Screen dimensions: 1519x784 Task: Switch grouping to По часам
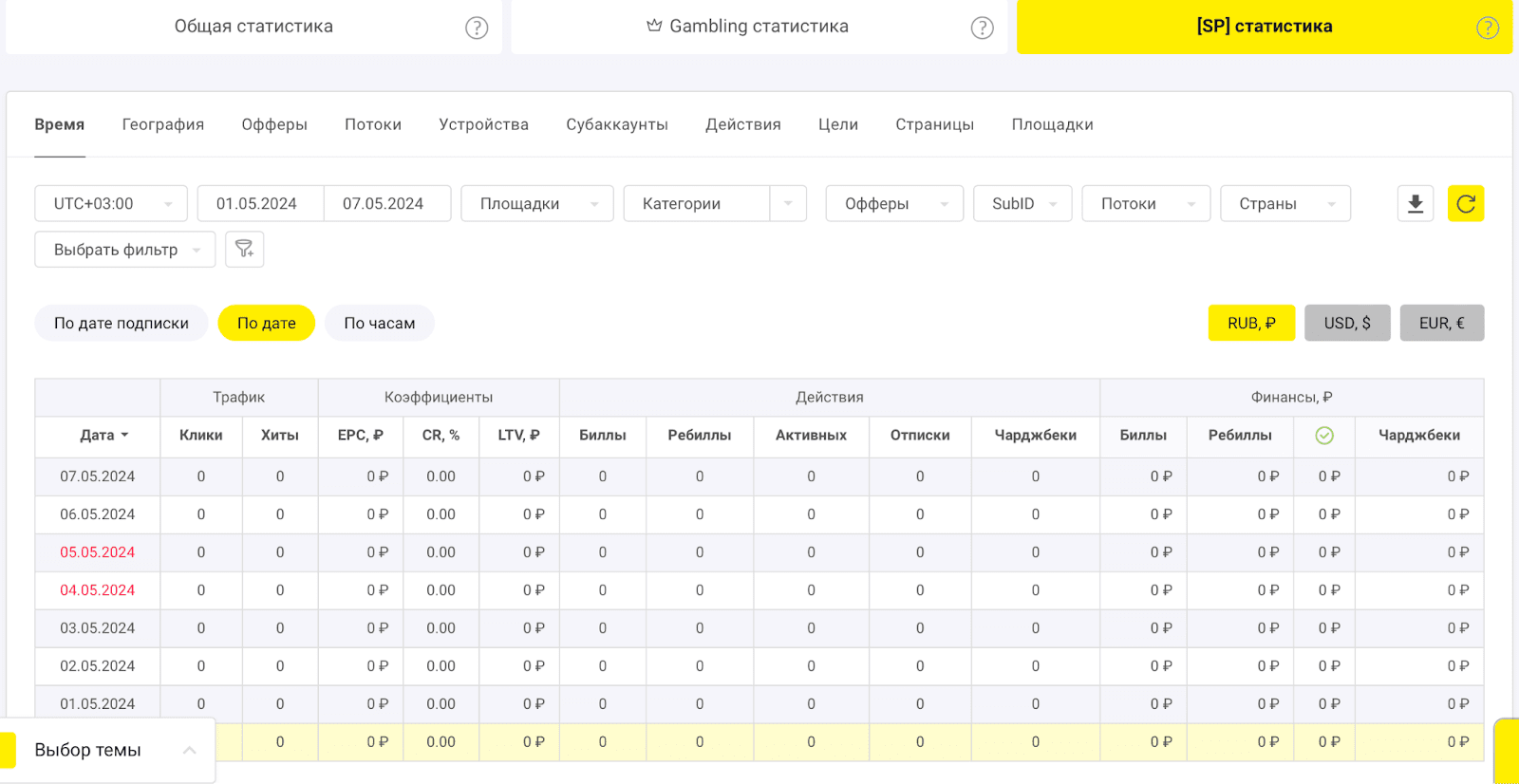pyautogui.click(x=379, y=324)
